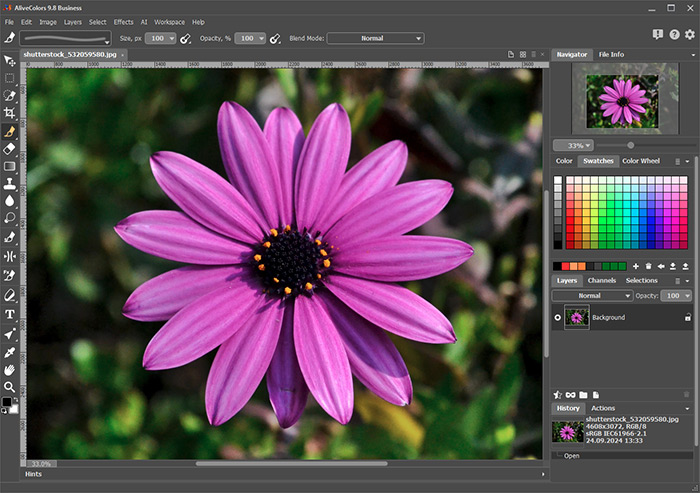Expand the Hints panel
This screenshot has height=493, width=700.
click(x=543, y=474)
